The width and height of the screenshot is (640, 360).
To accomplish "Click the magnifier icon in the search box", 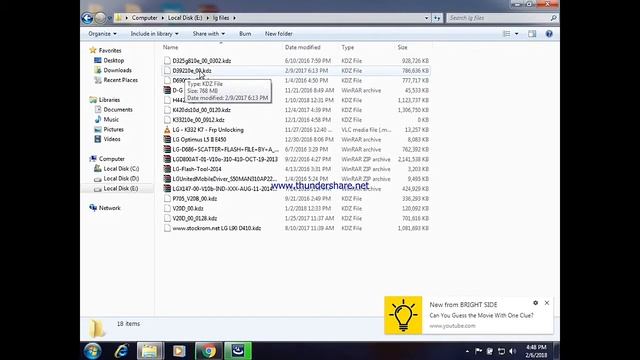I will click(x=553, y=18).
